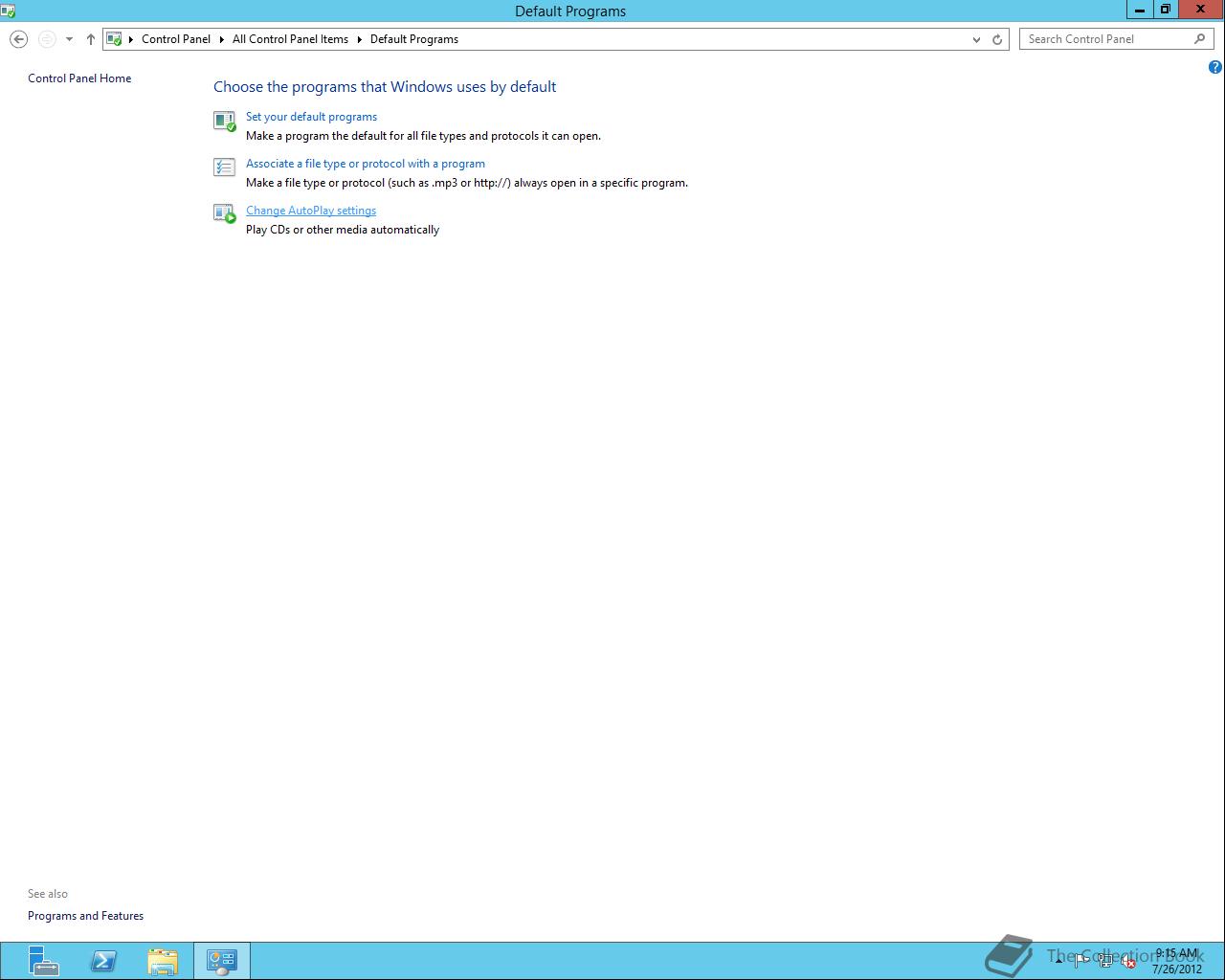Open Set your default programs link

pyautogui.click(x=311, y=117)
